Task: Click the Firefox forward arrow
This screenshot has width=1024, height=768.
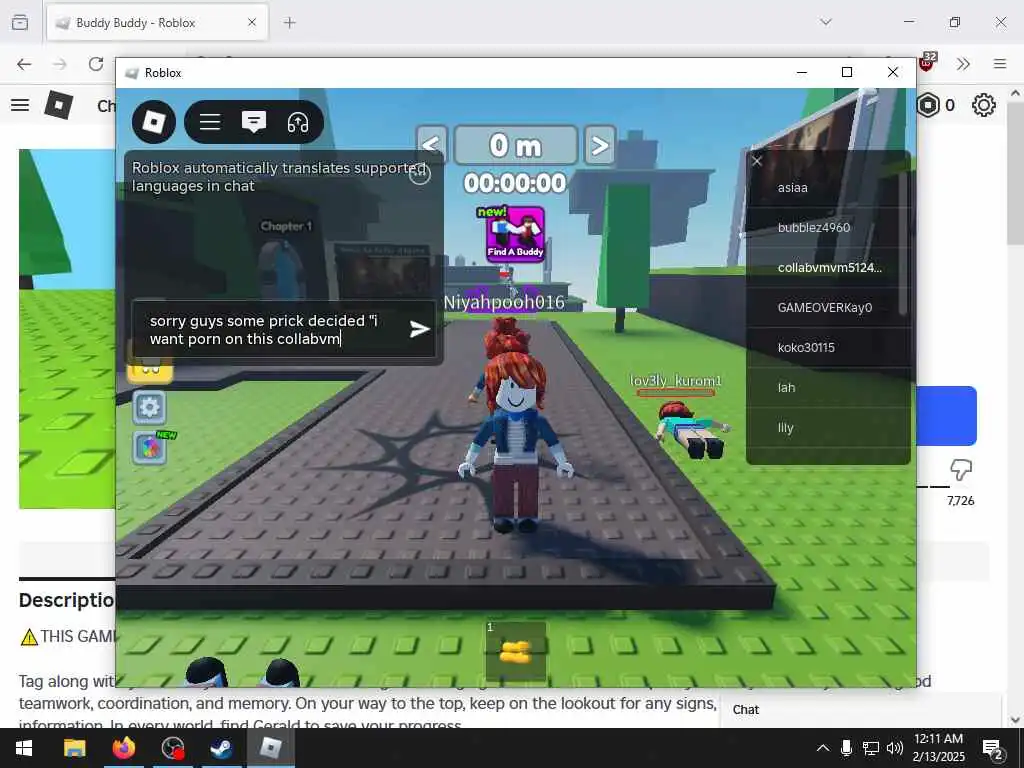Action: pyautogui.click(x=59, y=64)
